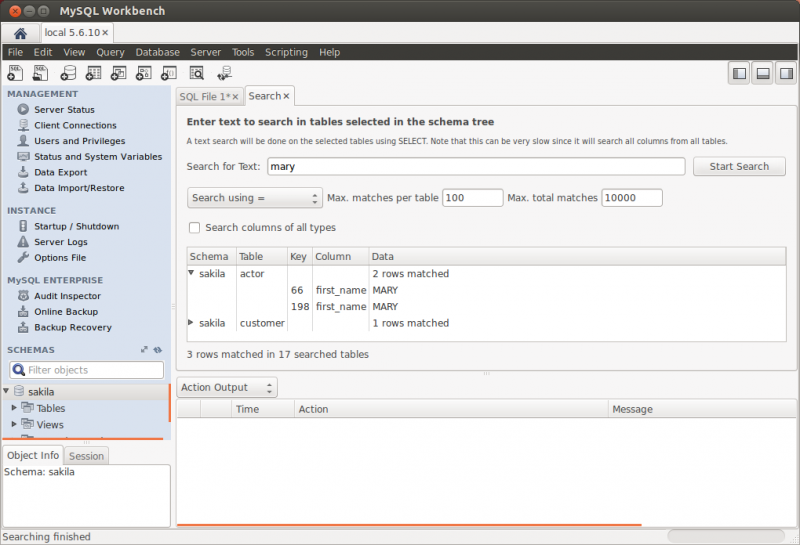The width and height of the screenshot is (800, 545).
Task: Click the Max. total matches field
Action: point(632,198)
